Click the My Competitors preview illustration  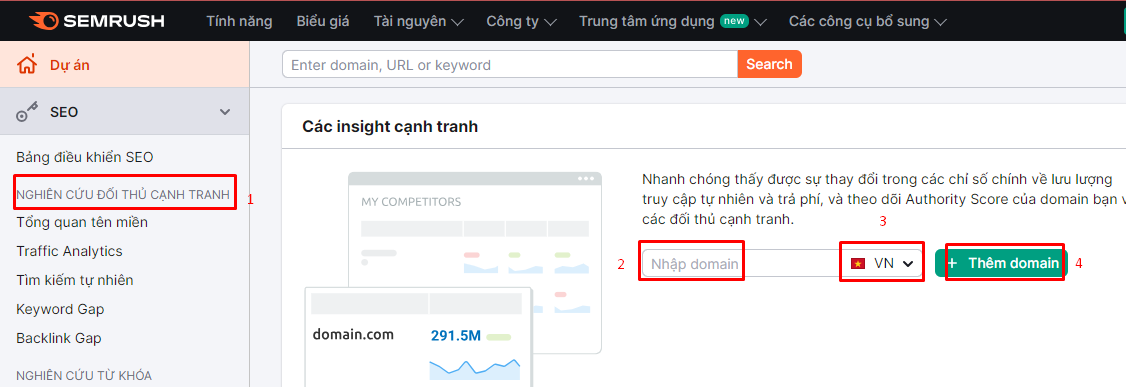(x=454, y=280)
